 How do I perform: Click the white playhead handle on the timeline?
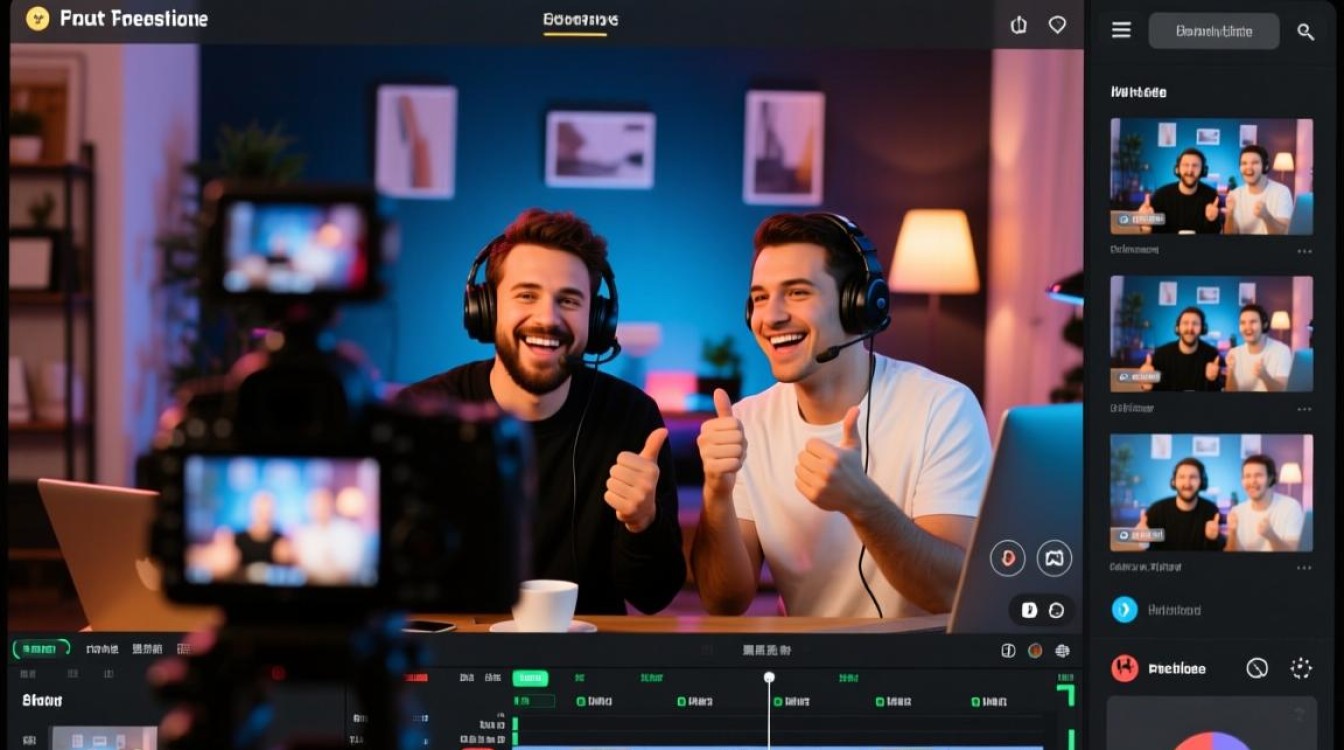tap(769, 677)
